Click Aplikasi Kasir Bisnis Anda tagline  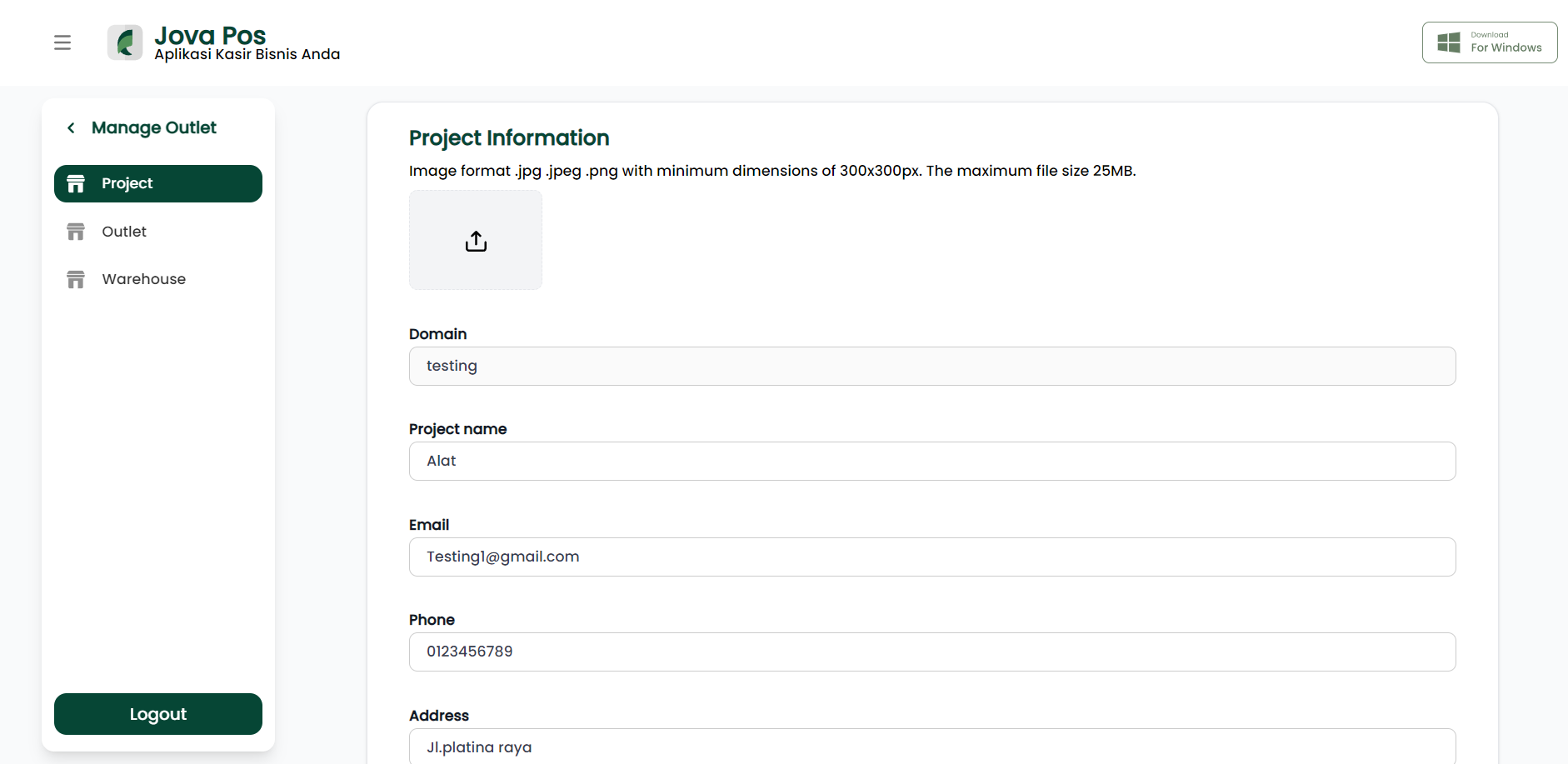[x=247, y=54]
